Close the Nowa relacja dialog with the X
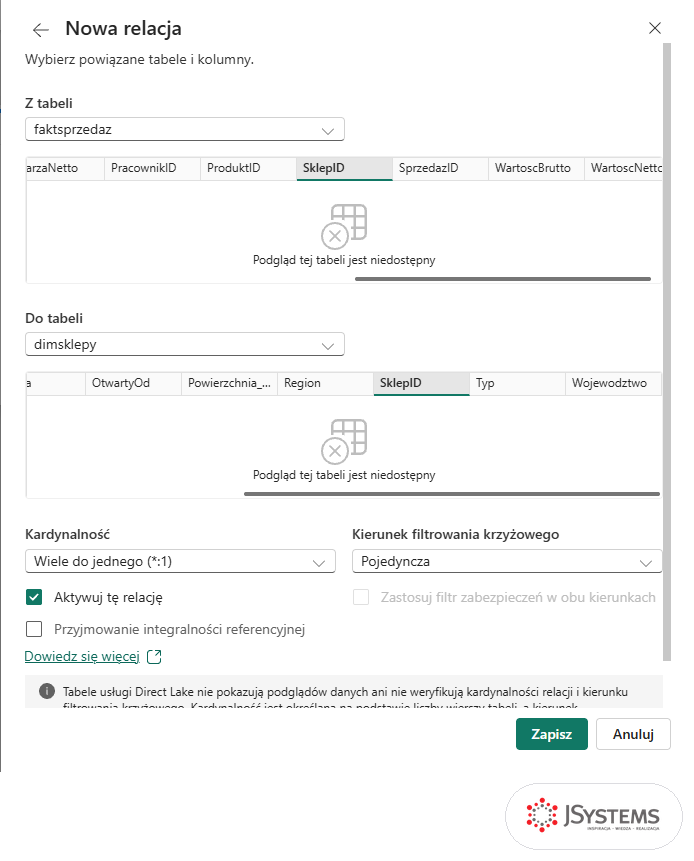 coord(654,28)
